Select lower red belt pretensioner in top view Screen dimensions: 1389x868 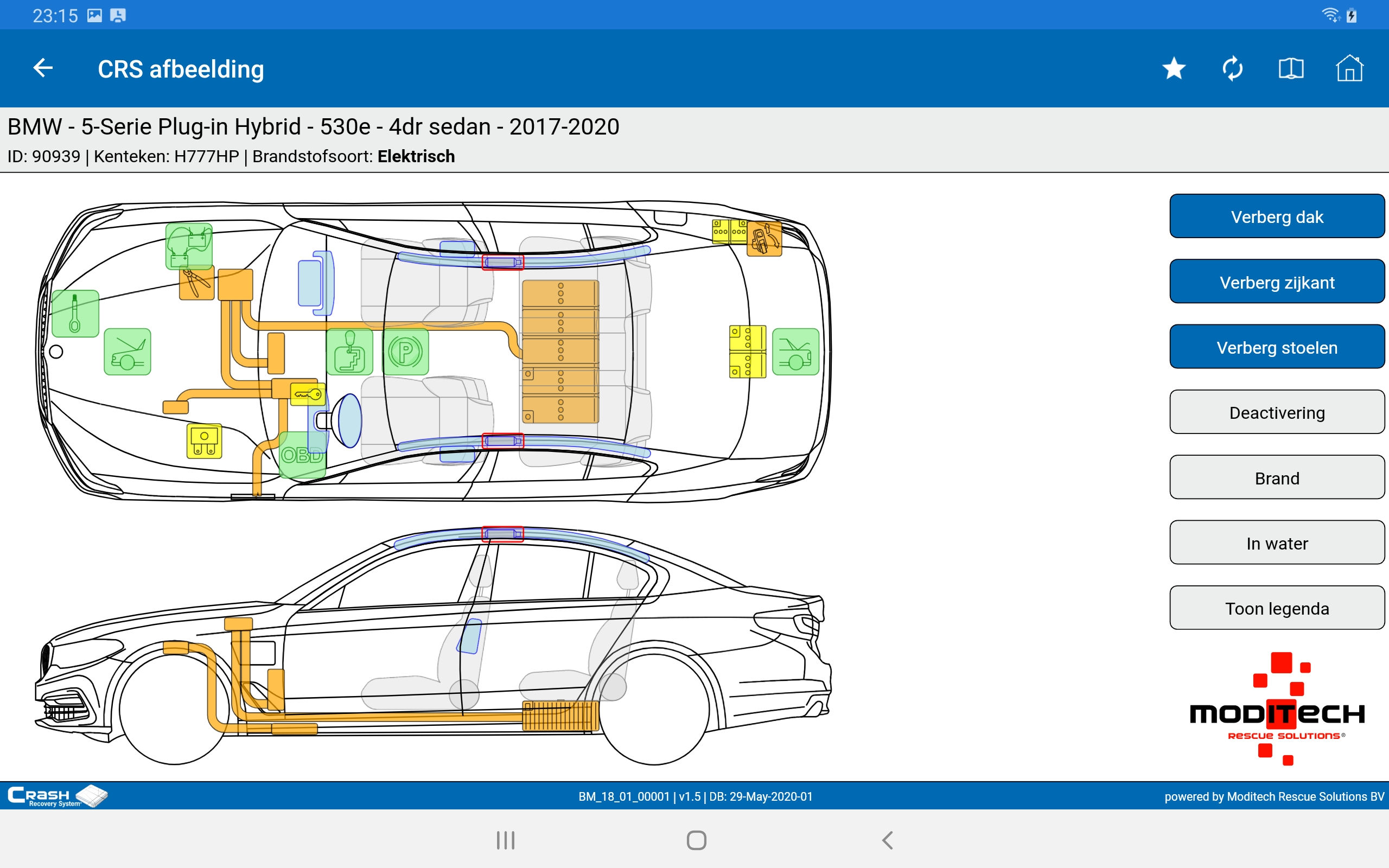503,441
